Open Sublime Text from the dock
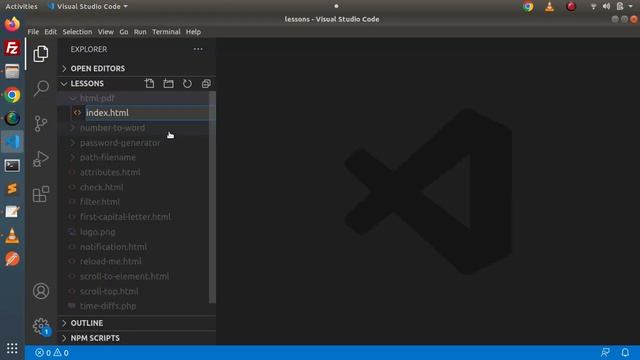 [12, 189]
